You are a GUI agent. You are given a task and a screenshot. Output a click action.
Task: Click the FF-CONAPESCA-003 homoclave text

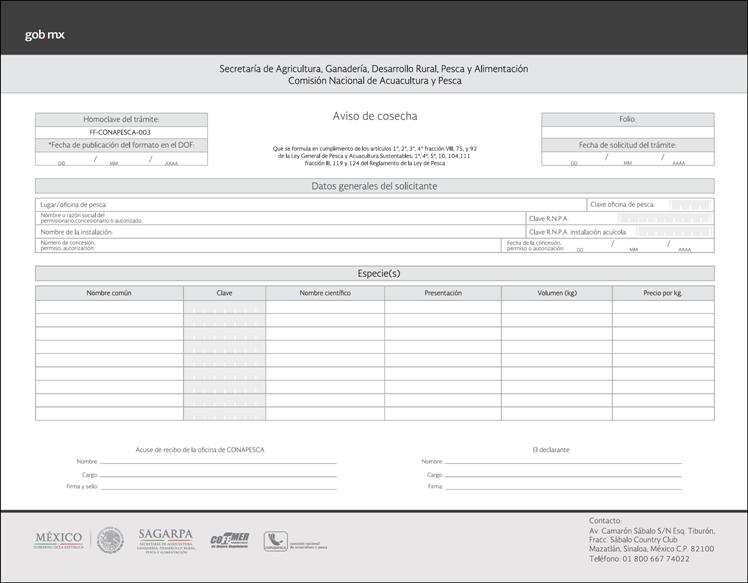point(120,132)
